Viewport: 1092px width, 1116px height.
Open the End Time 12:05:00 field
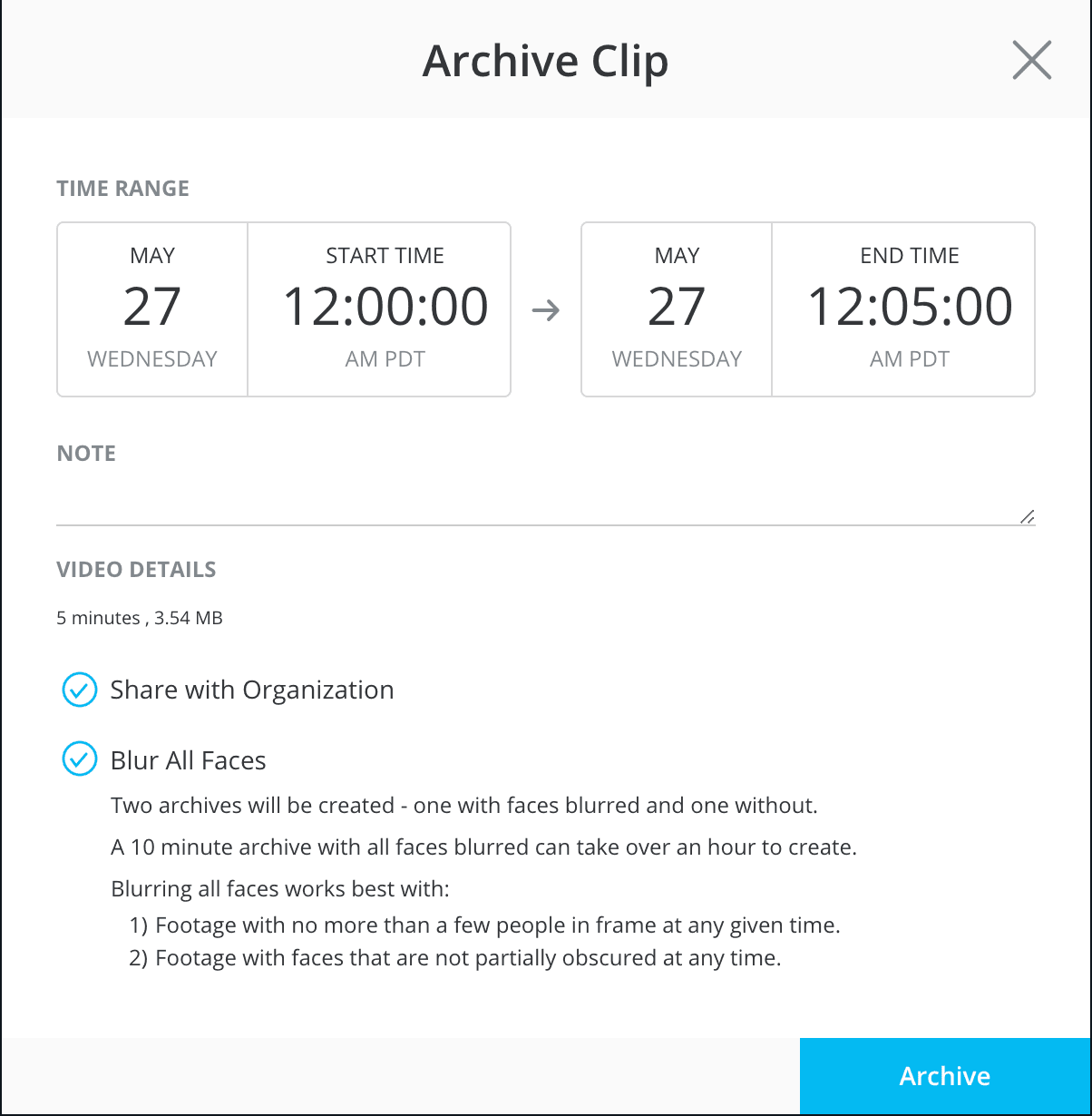[909, 309]
